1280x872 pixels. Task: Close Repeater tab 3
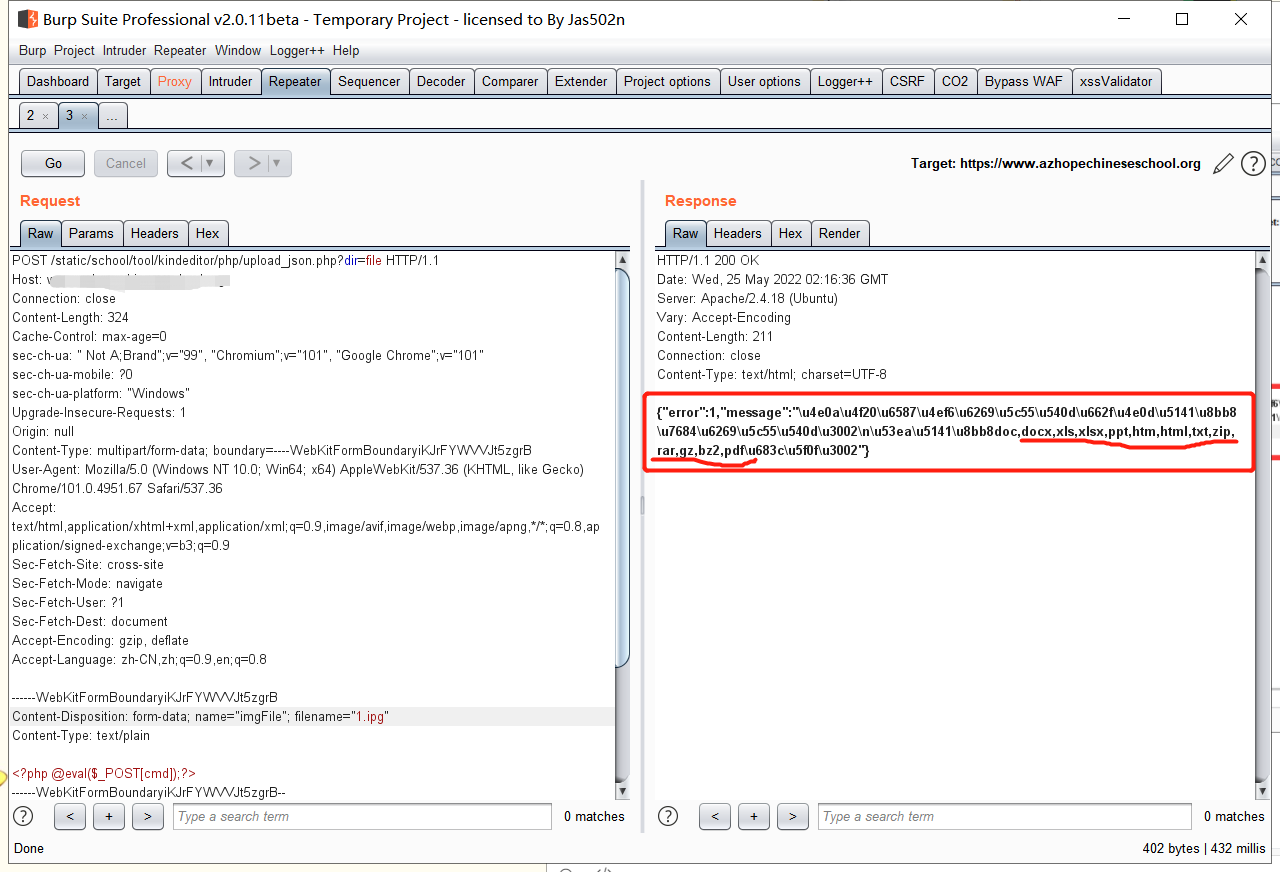coord(84,116)
